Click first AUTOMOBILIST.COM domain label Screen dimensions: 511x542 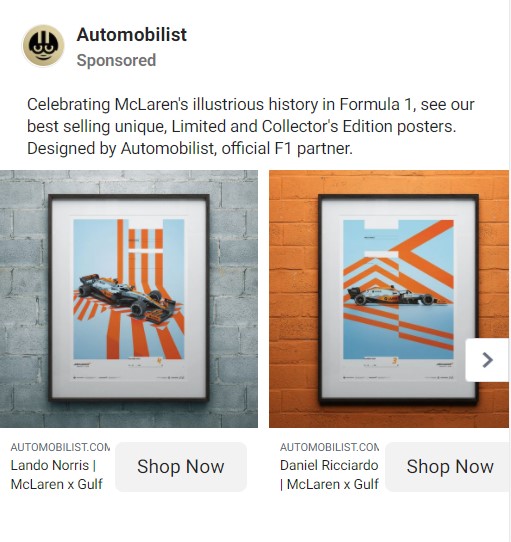tap(60, 447)
